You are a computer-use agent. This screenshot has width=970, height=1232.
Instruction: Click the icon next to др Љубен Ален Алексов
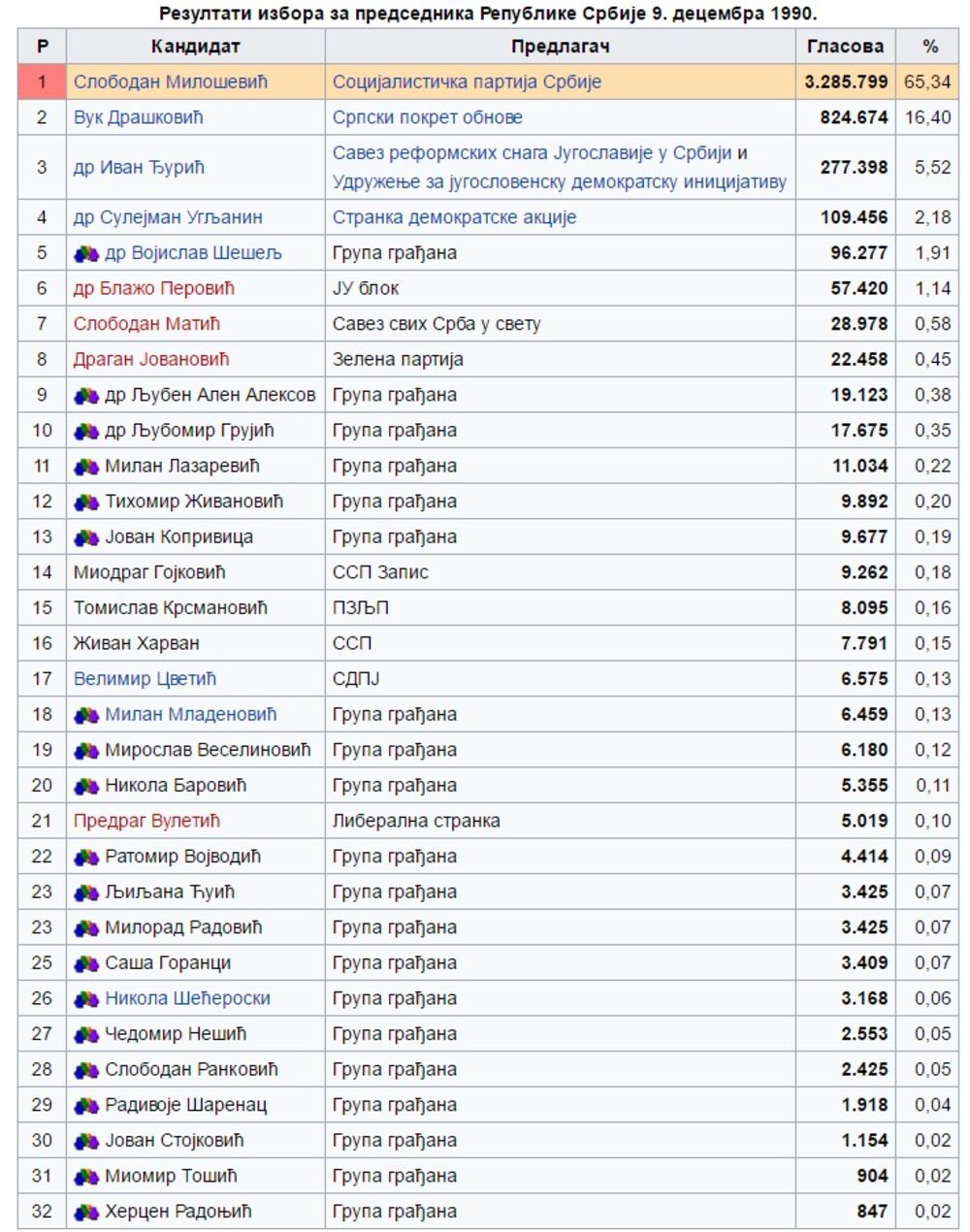(86, 396)
